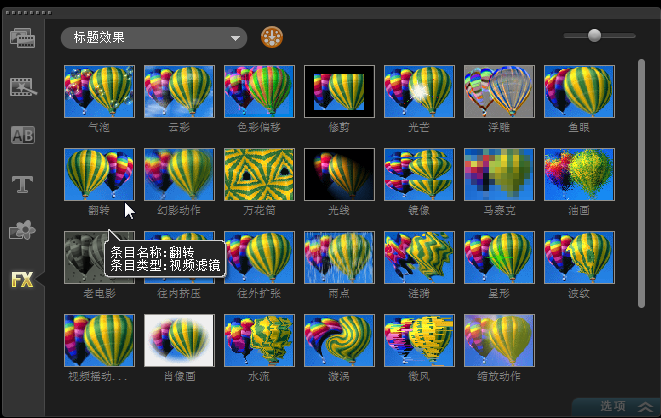Select the 漩涡 whirlpool filter thumbnail
The height and width of the screenshot is (418, 661).
coord(339,340)
